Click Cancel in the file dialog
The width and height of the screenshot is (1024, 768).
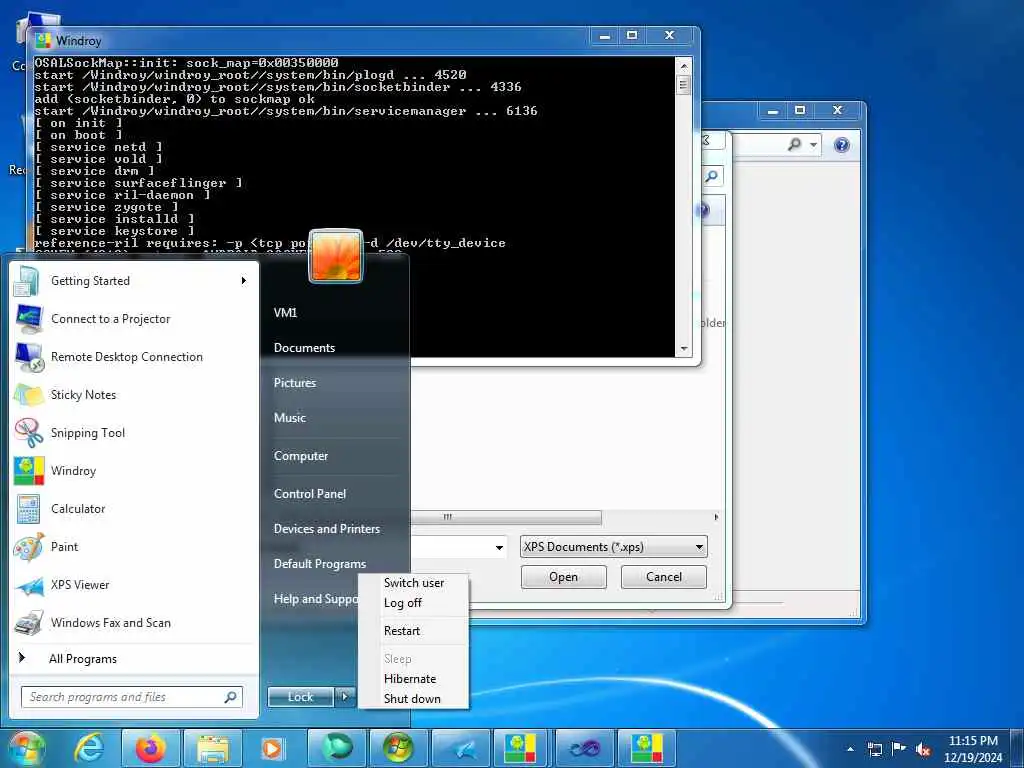click(x=664, y=577)
